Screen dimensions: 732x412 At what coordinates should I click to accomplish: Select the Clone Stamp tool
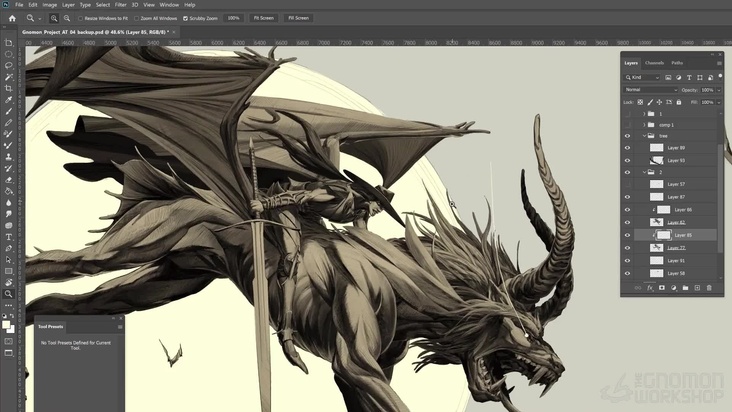click(8, 157)
